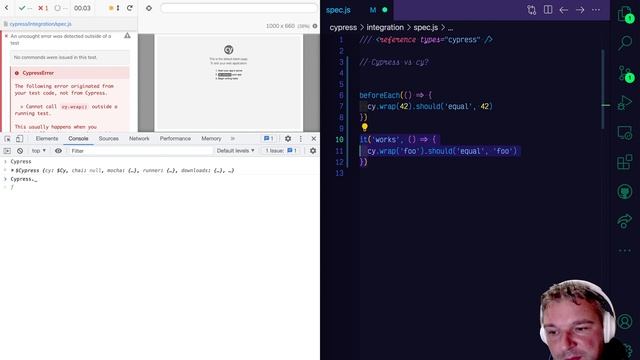The height and width of the screenshot is (360, 640).
Task: Click line number 10 in the editor
Action: point(340,140)
